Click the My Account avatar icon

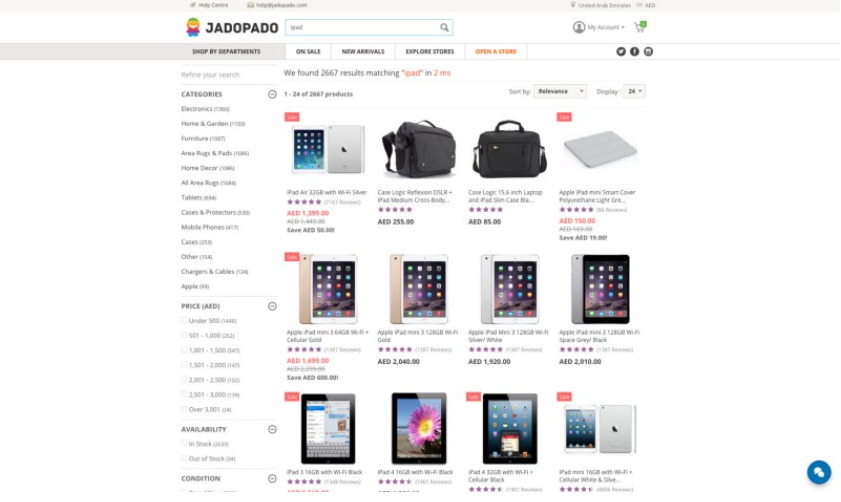point(579,27)
